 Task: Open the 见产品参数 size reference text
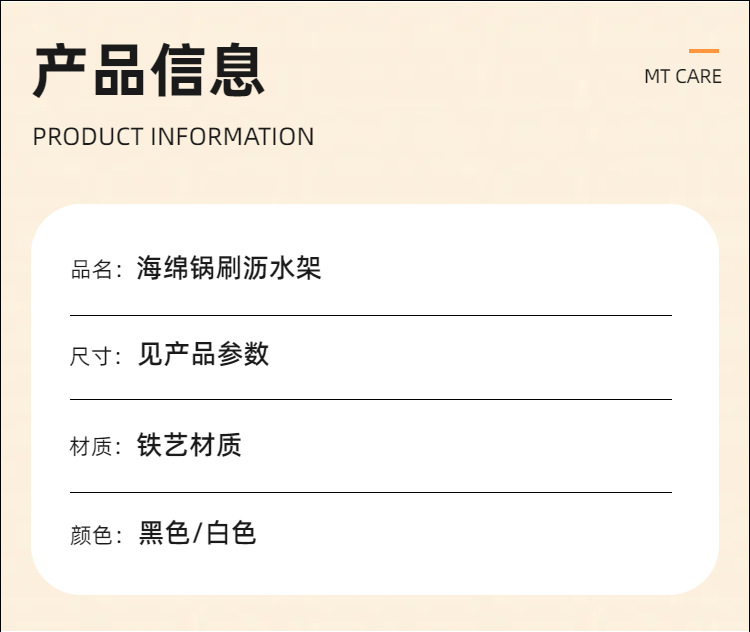click(x=203, y=354)
